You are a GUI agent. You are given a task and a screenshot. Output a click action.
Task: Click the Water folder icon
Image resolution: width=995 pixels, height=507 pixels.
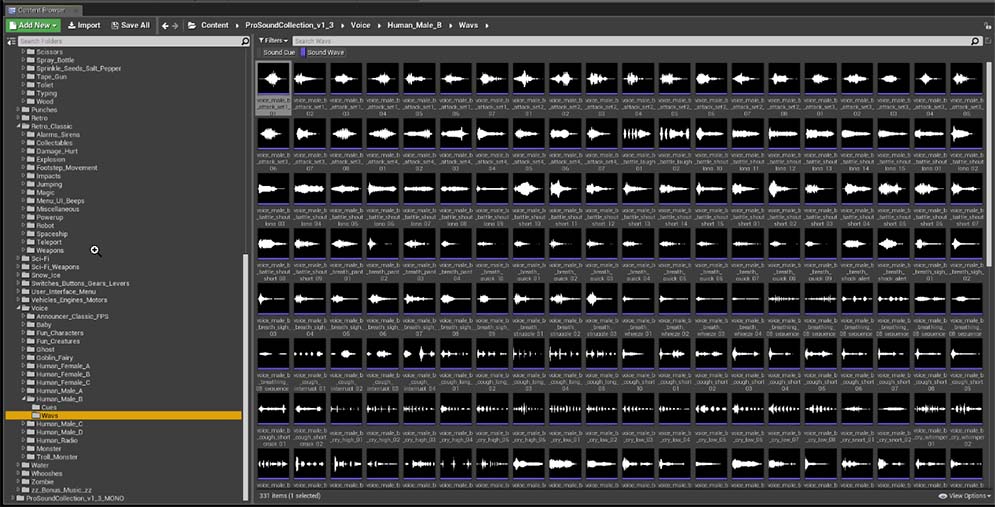pos(25,465)
